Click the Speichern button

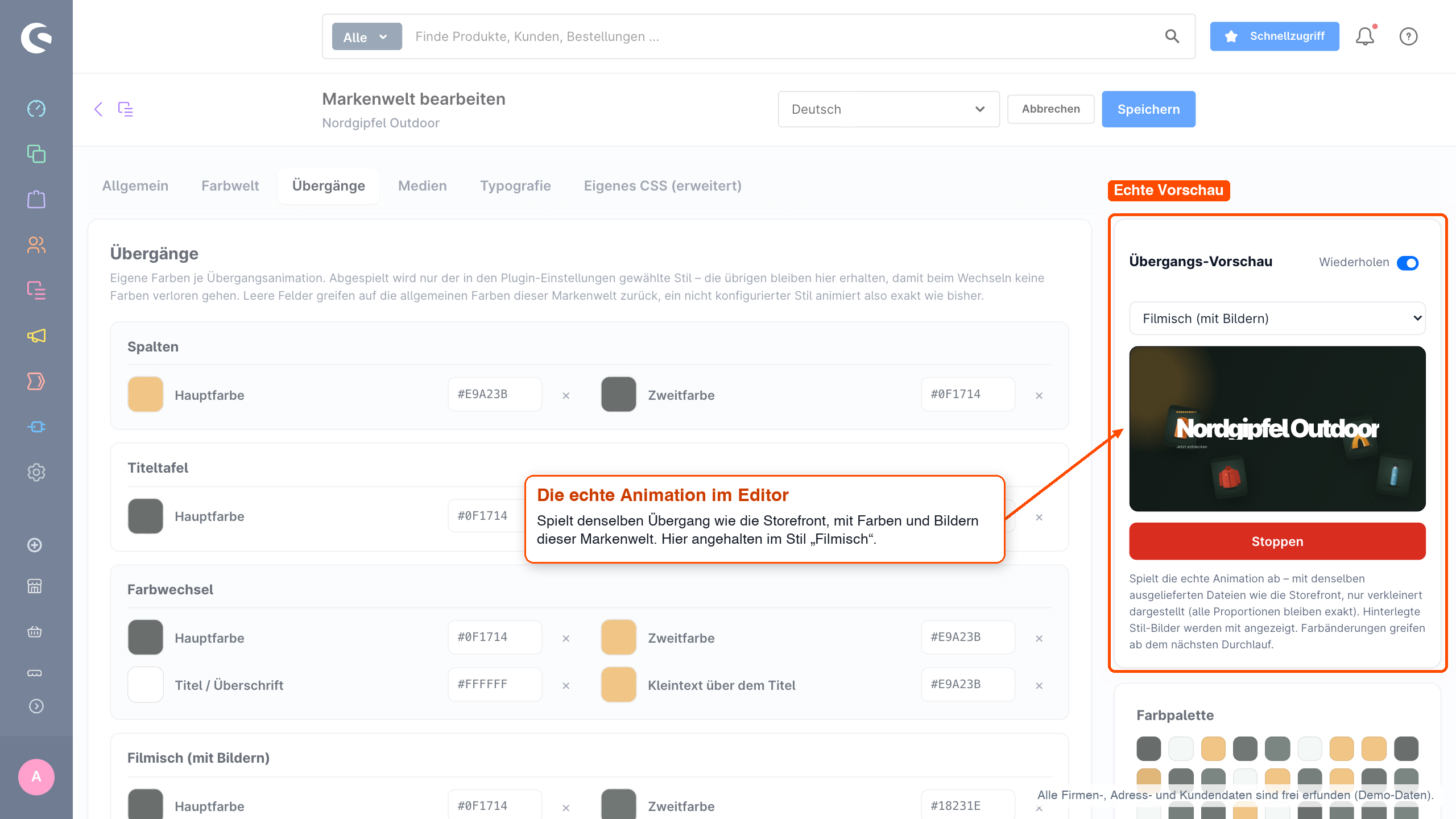coord(1148,109)
